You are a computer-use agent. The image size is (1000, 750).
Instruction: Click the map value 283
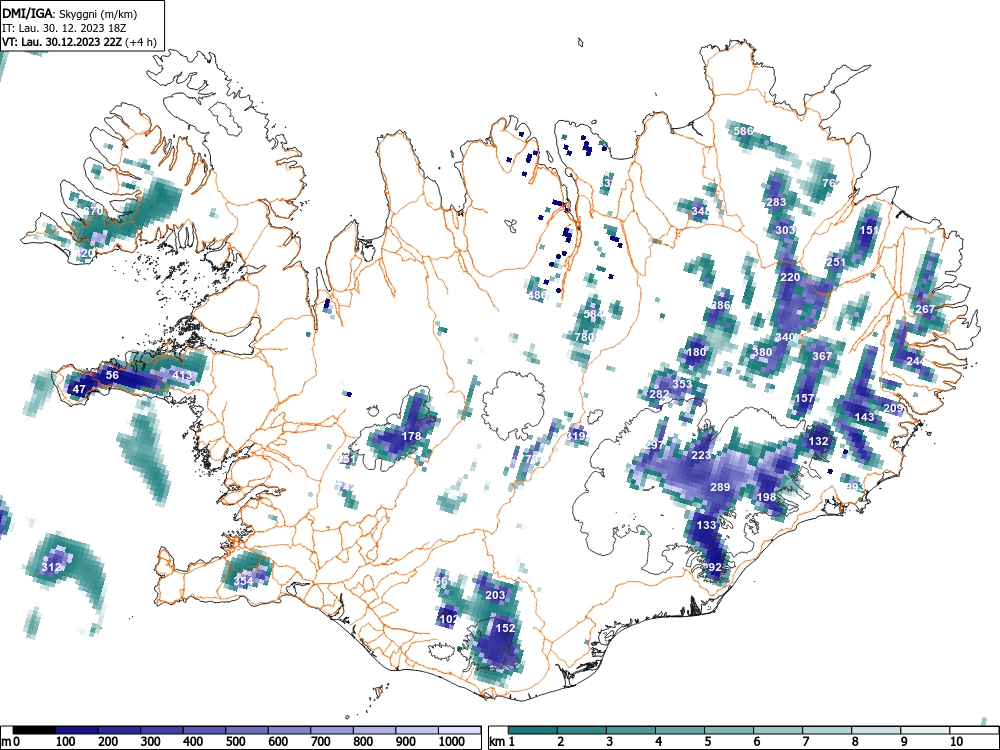coord(776,202)
